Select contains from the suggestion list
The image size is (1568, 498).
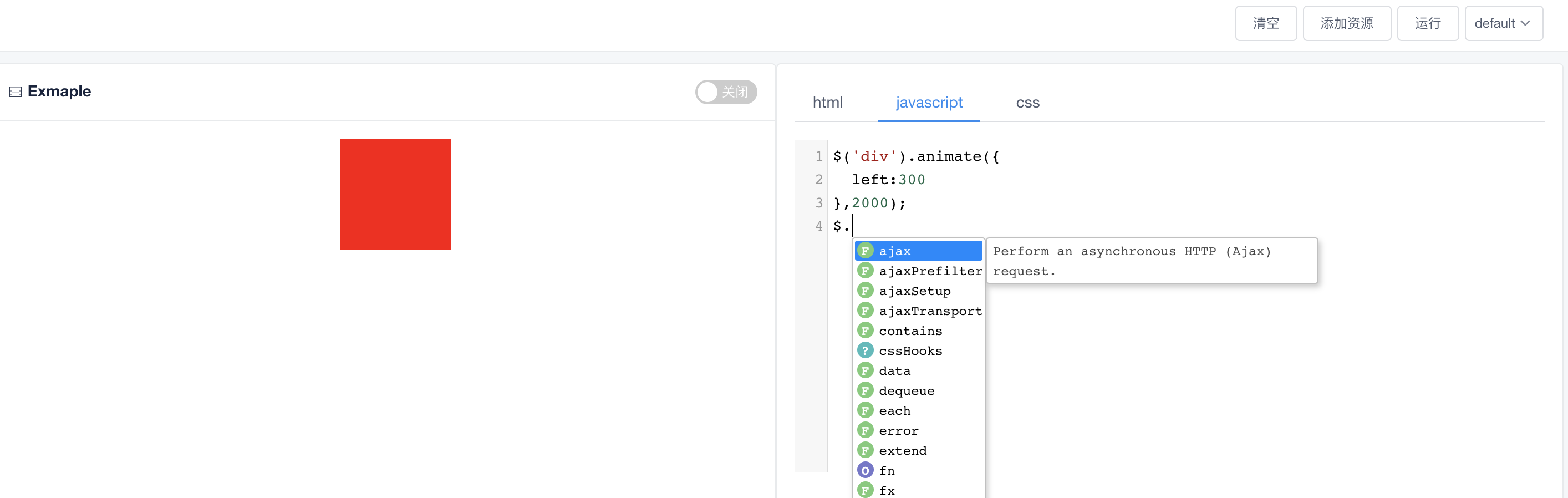pos(919,331)
